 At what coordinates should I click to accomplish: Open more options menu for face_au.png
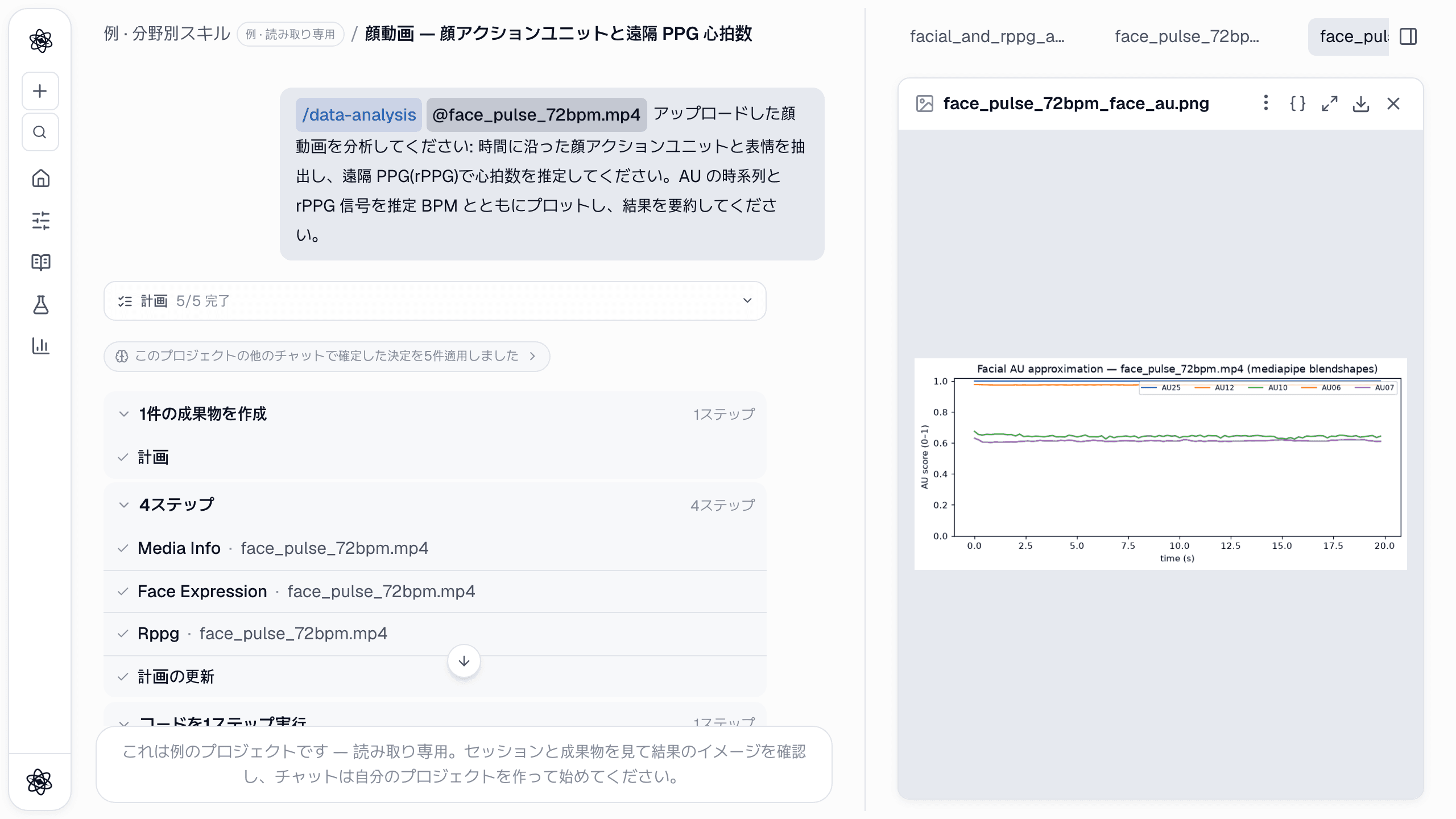[x=1265, y=103]
